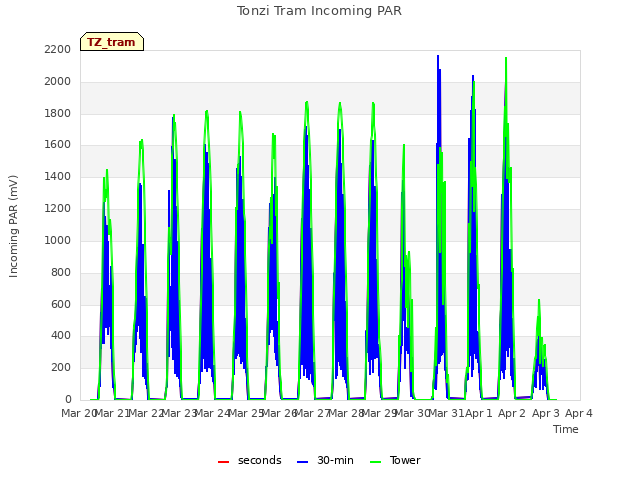Screen dimensions: 640x480
Task: Click the Mar 31 x-axis label
Action: pos(447,413)
